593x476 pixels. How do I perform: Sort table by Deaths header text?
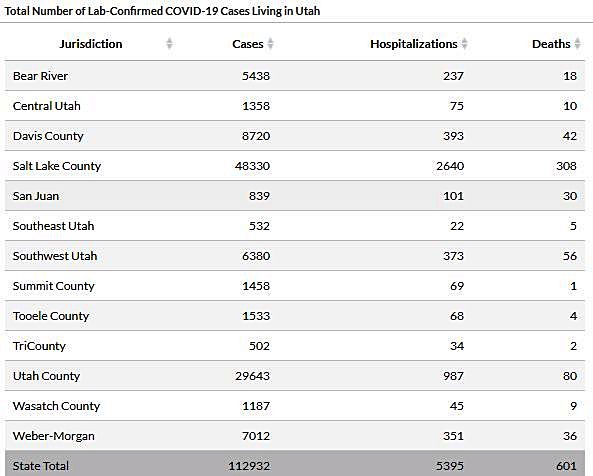(x=551, y=44)
